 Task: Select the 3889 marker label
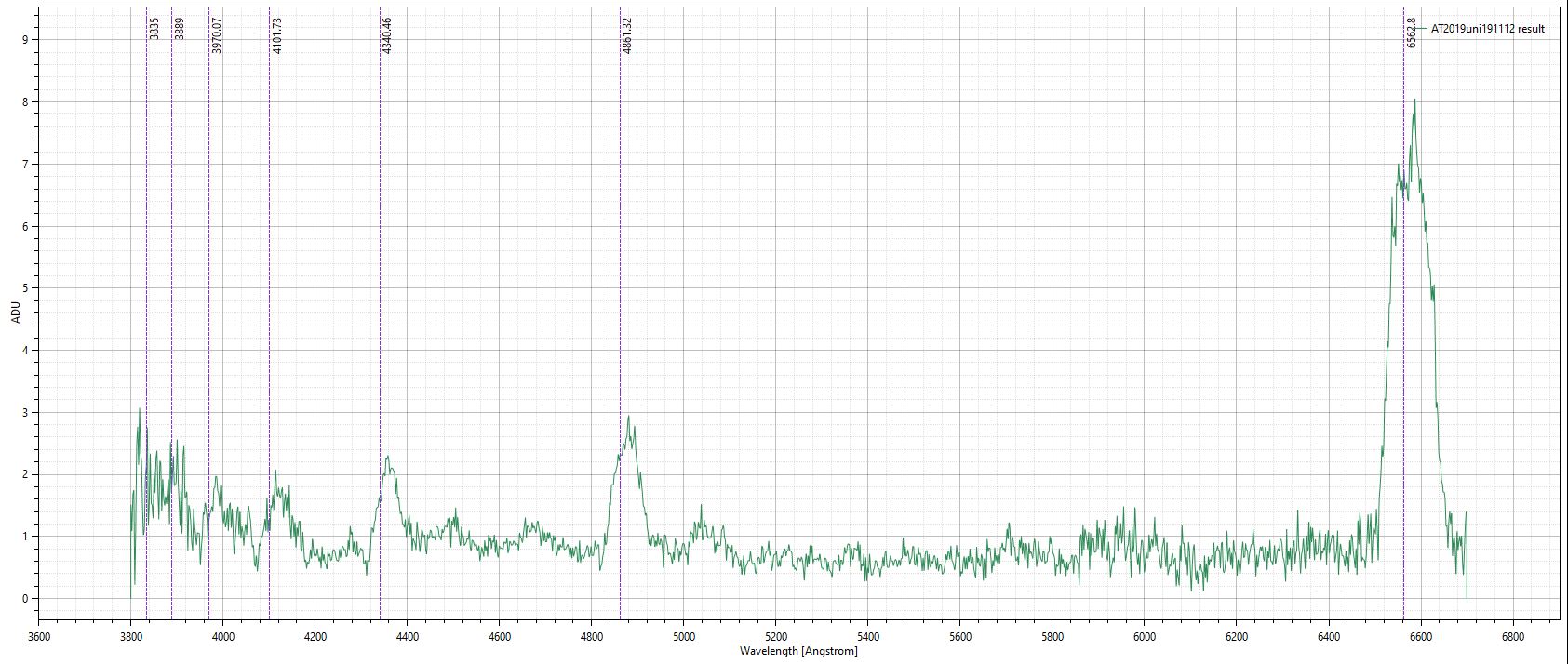click(x=180, y=28)
